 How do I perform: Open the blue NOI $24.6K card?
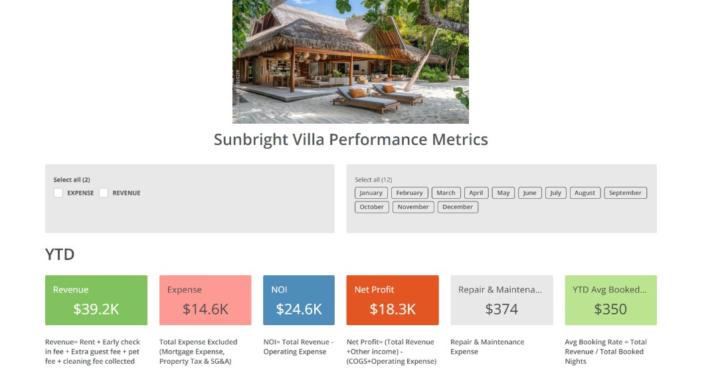(x=299, y=300)
